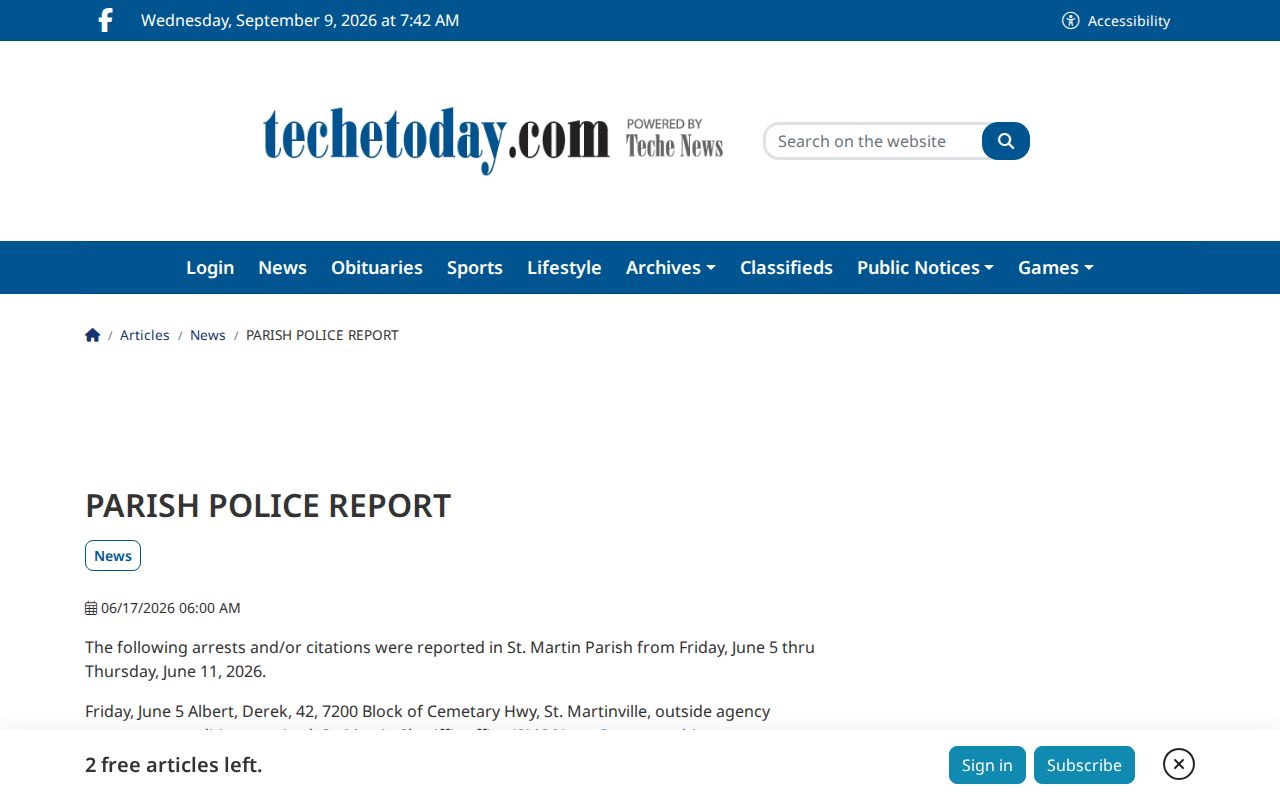This screenshot has height=800, width=1280.
Task: Open the Lifestyle section
Action: (x=564, y=267)
